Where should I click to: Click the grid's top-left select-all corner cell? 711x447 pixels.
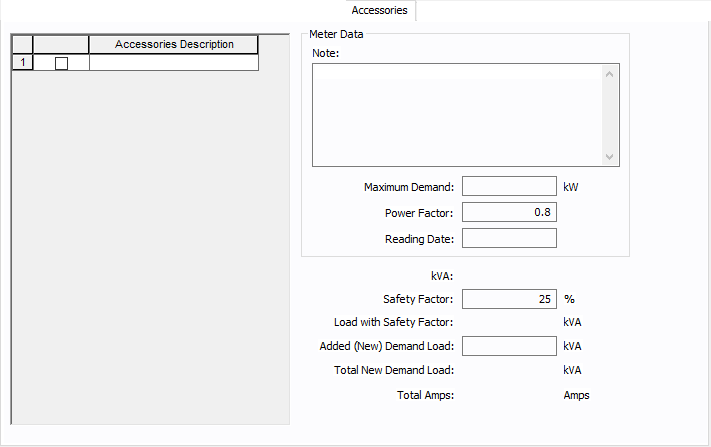point(22,44)
